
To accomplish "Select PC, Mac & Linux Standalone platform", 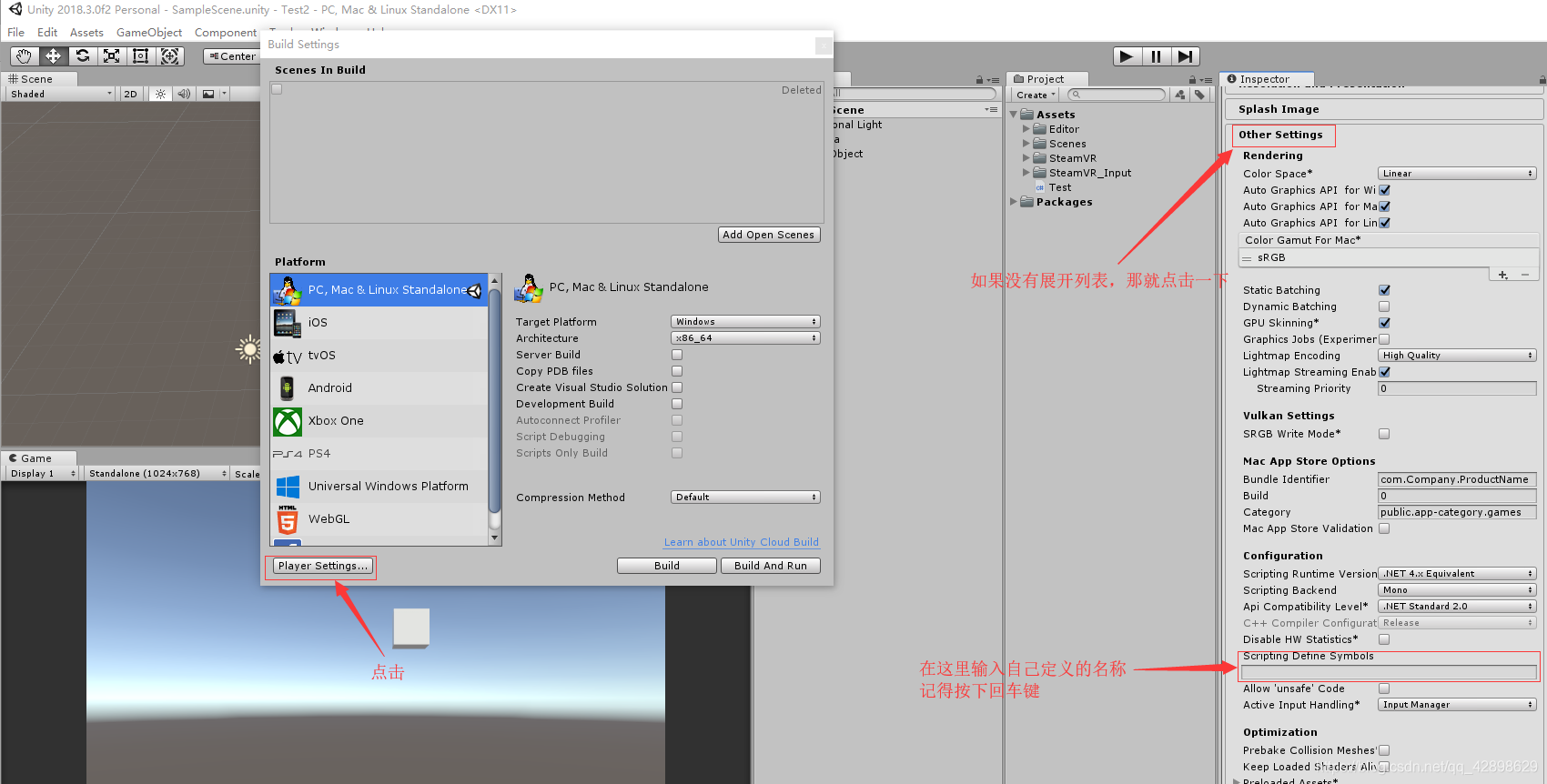I will coord(379,290).
